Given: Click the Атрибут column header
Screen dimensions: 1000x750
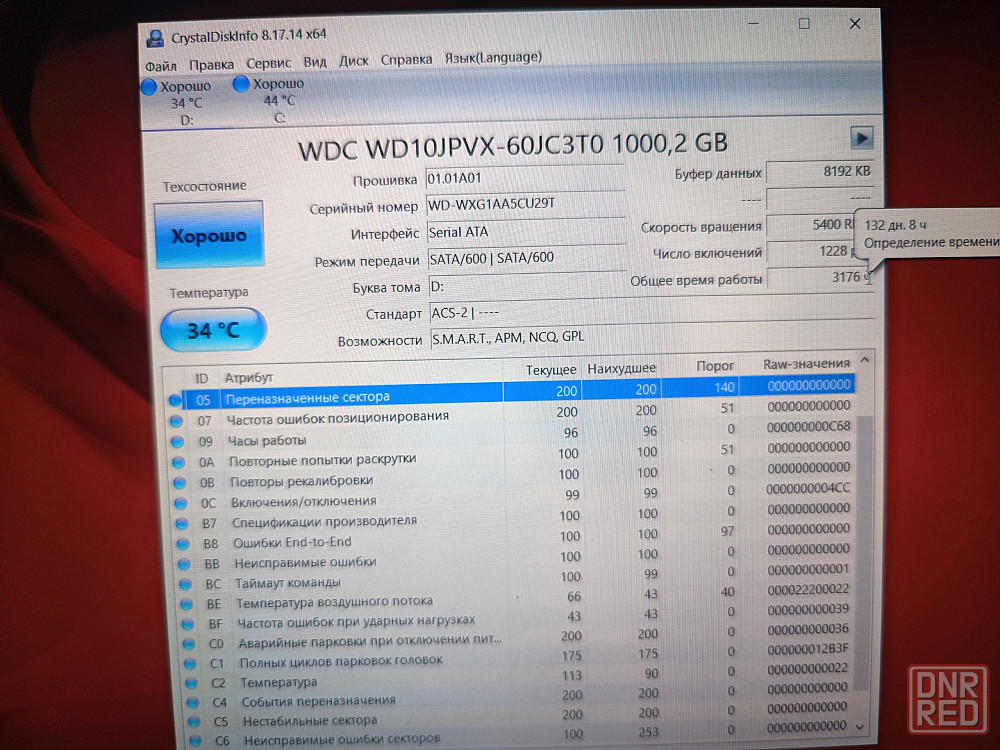Looking at the screenshot, I should 249,378.
